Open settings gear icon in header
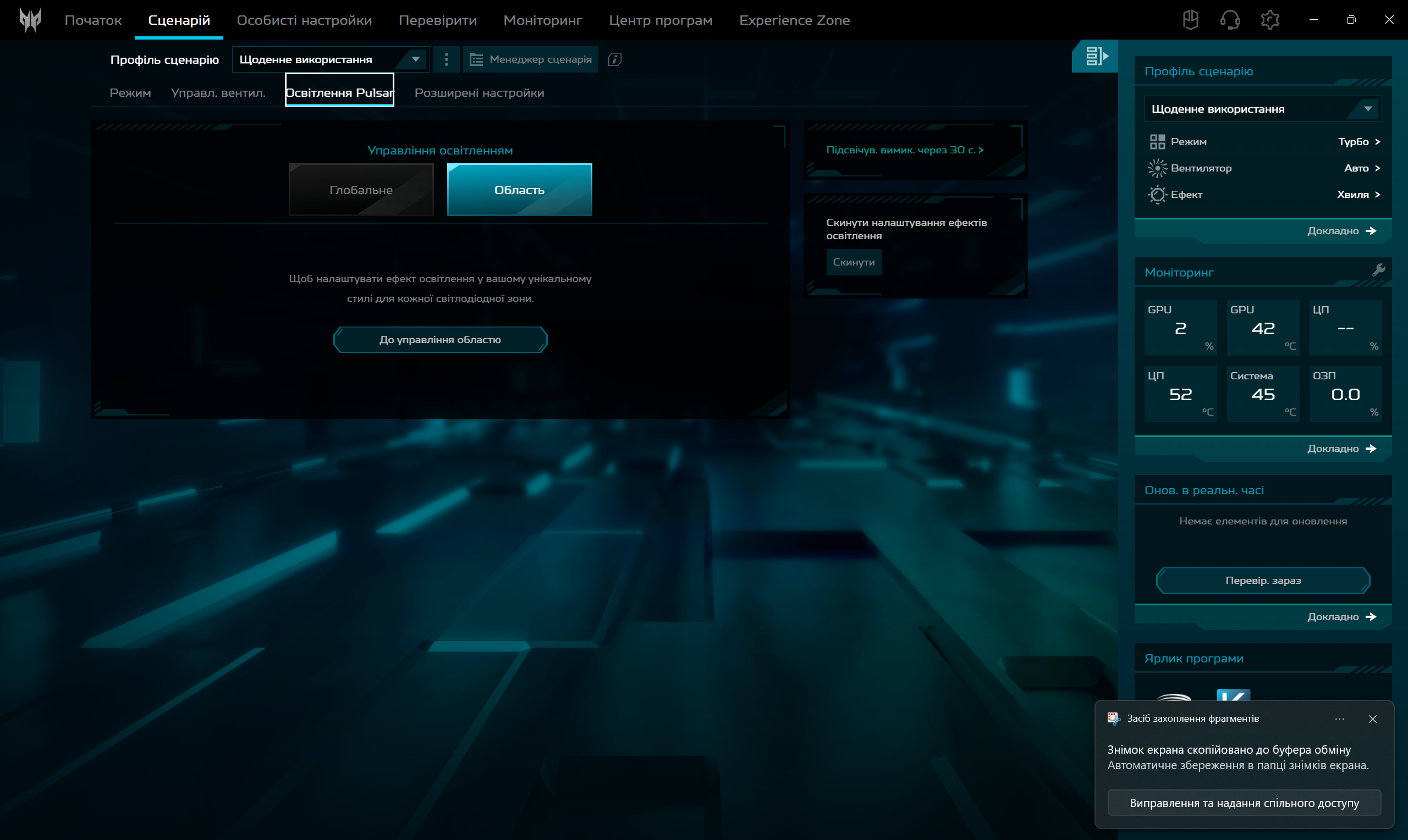Viewport: 1408px width, 840px height. click(x=1270, y=20)
